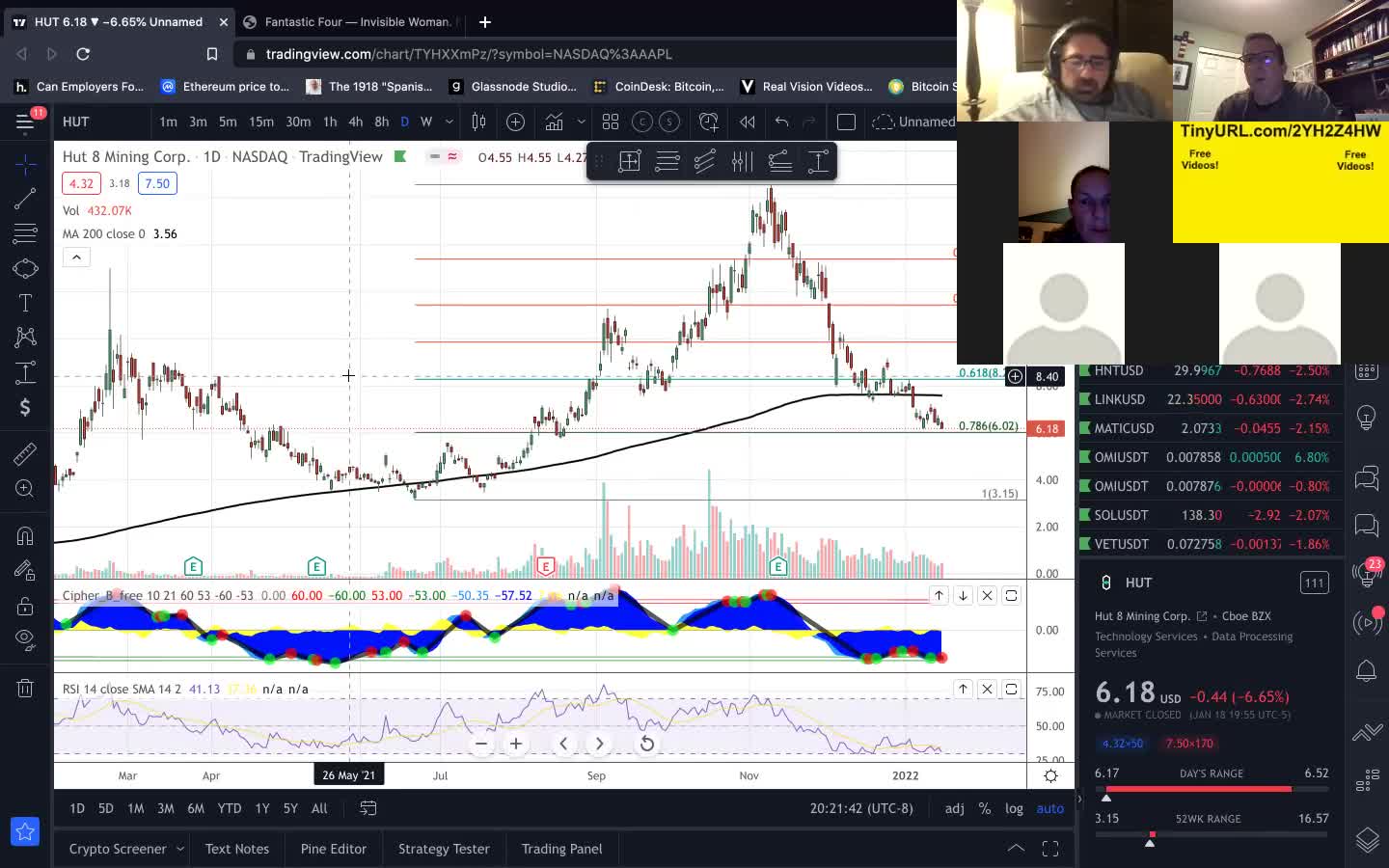The height and width of the screenshot is (868, 1389).
Task: Select the trend line drawing tool
Action: point(25,199)
